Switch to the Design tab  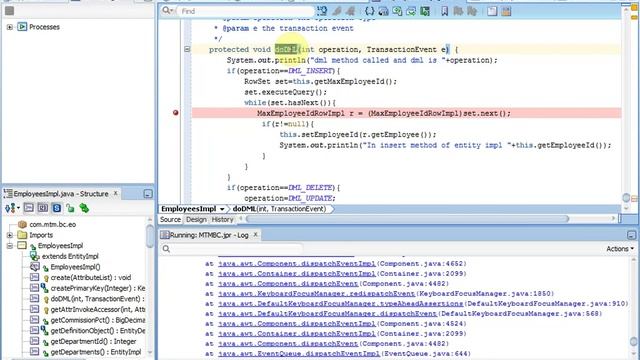point(196,220)
